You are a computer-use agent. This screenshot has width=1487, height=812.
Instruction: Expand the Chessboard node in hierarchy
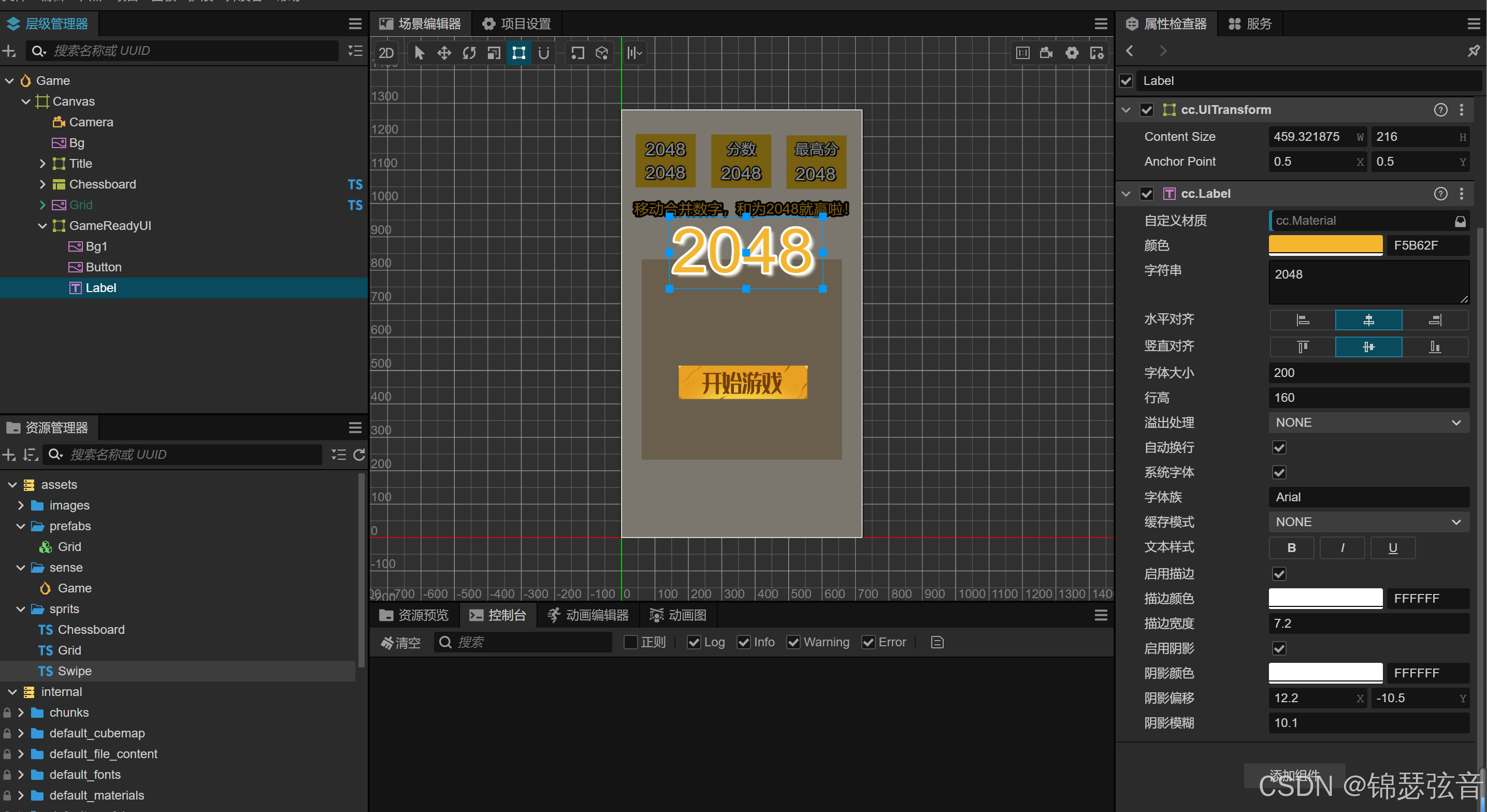[x=42, y=184]
